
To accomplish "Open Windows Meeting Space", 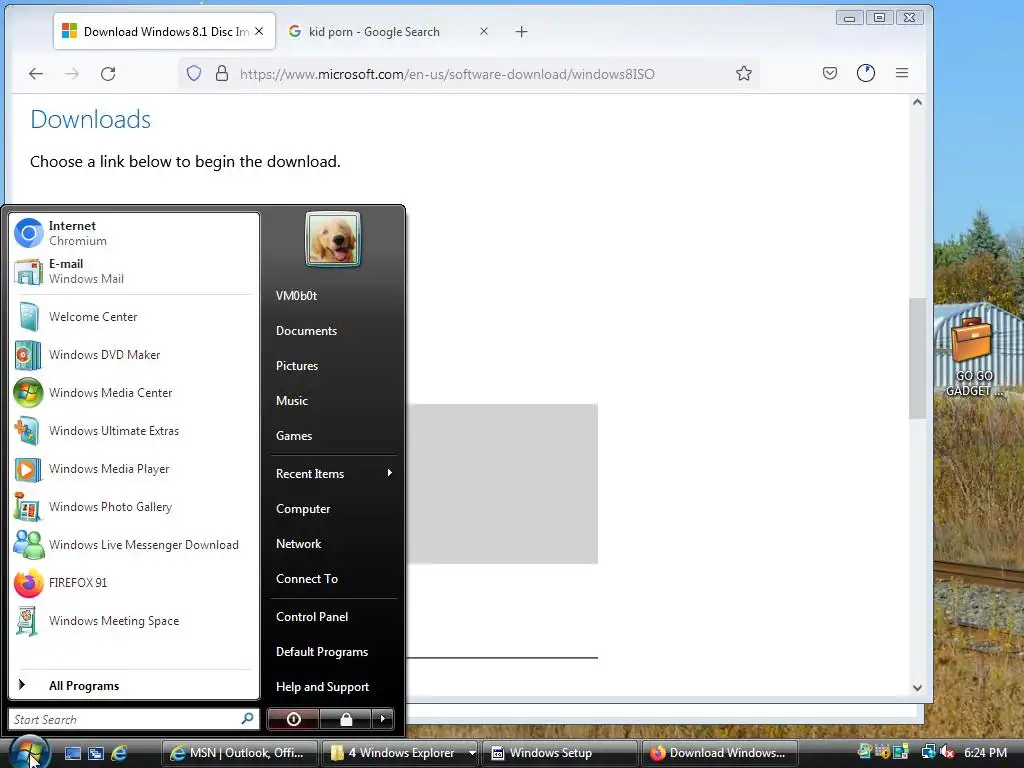I will pyautogui.click(x=134, y=620).
